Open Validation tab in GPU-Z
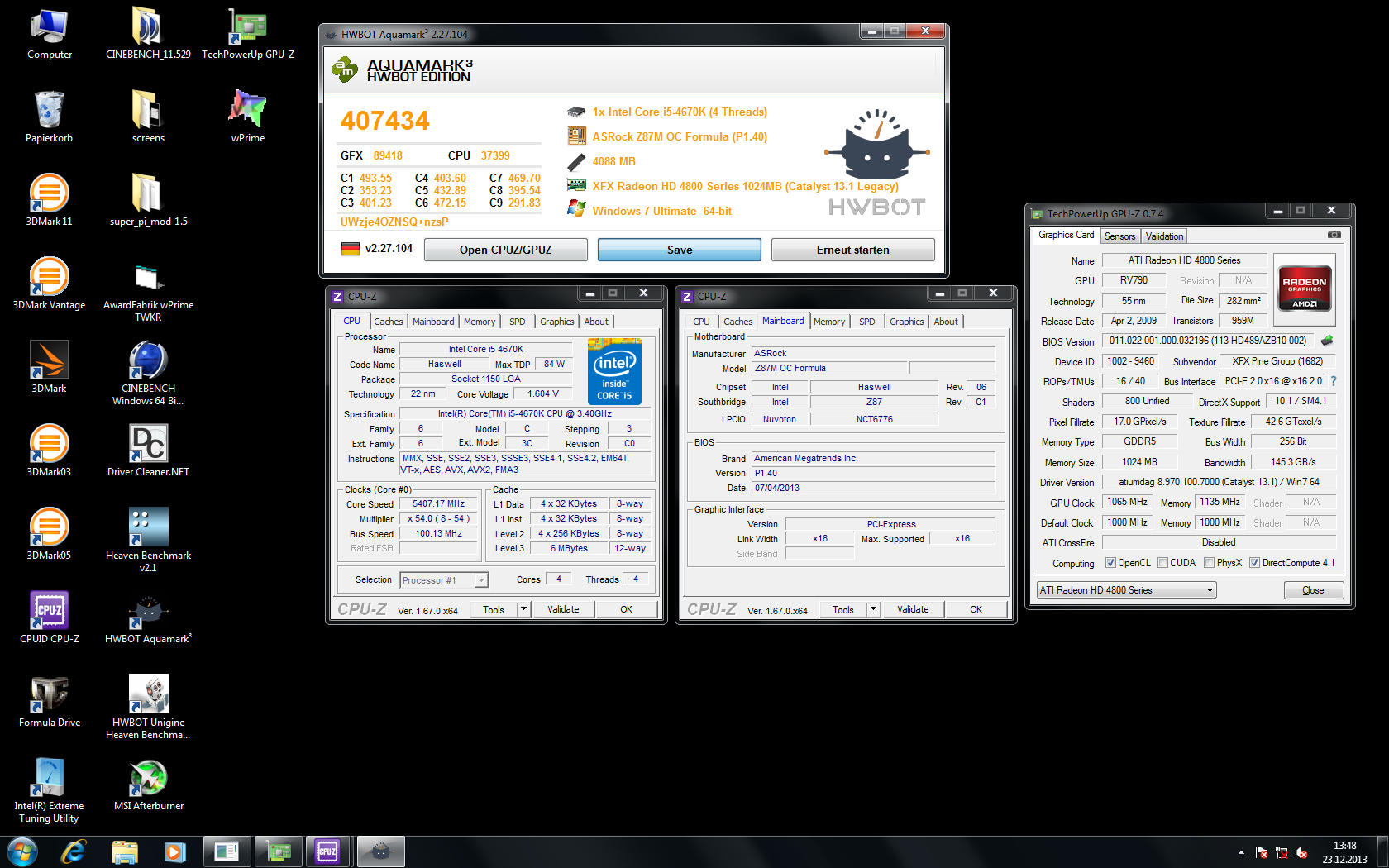Viewport: 1389px width, 868px height. click(x=1164, y=236)
